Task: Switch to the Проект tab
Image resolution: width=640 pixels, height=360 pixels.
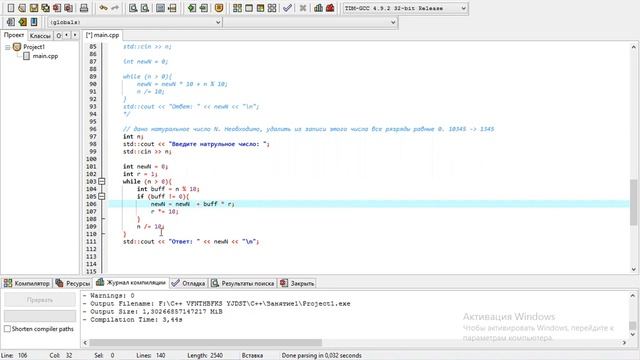Action: point(14,35)
